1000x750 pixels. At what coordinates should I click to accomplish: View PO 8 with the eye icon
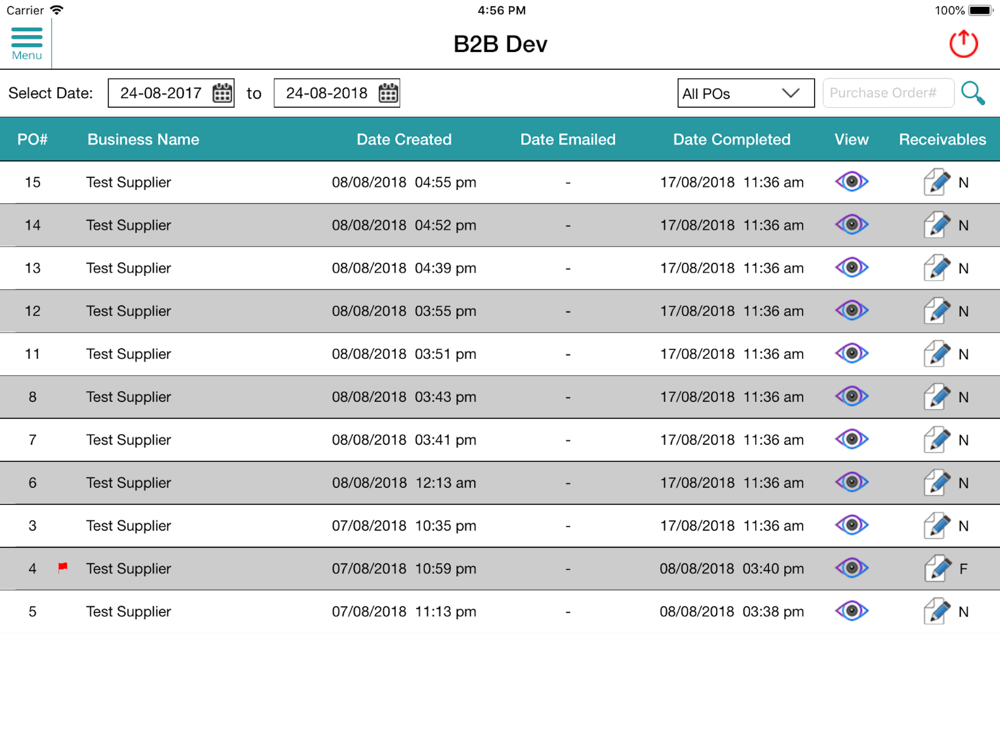[851, 396]
